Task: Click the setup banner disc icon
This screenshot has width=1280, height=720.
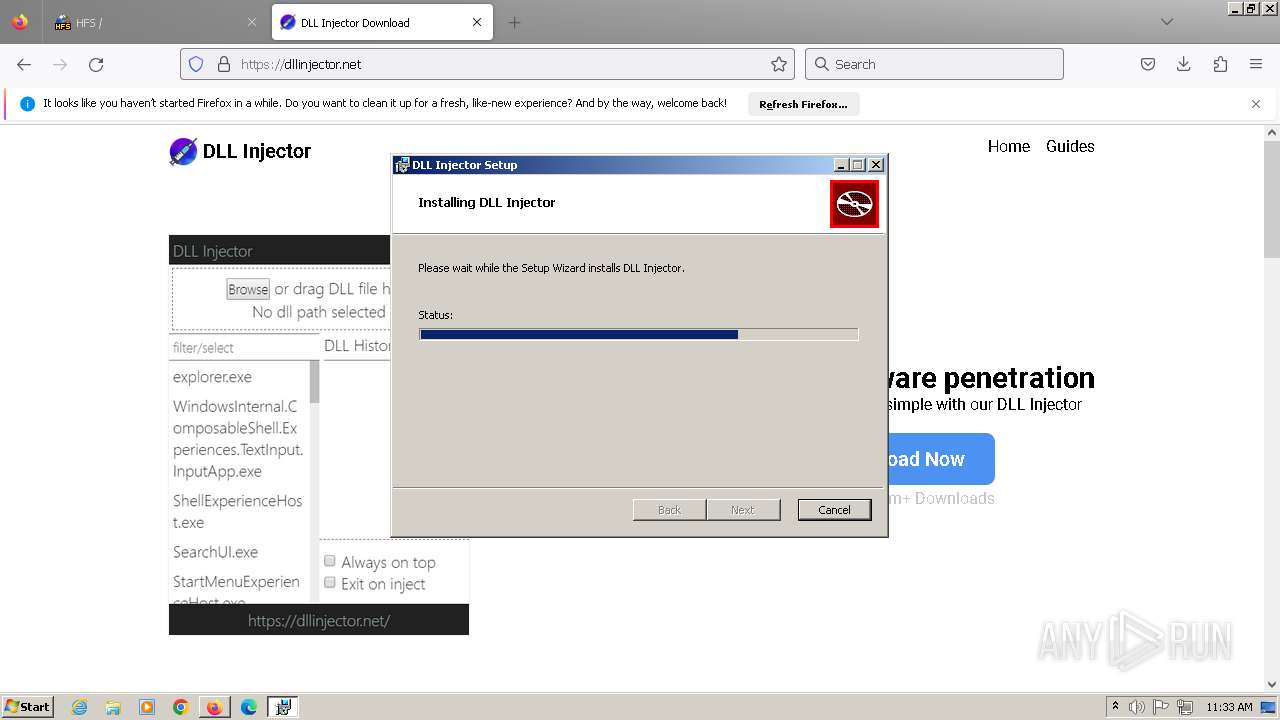Action: point(854,204)
